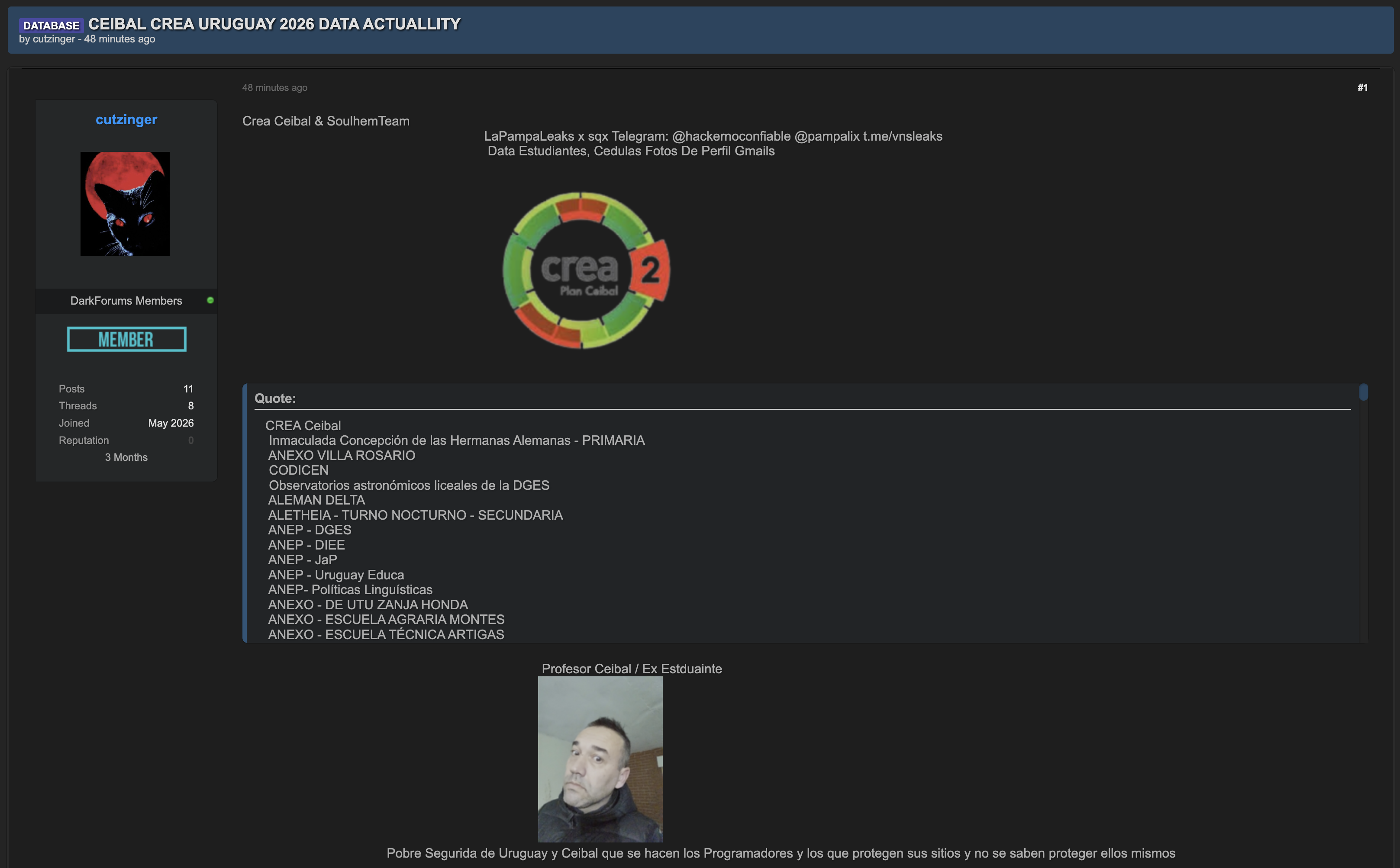
Task: Click the man's selfie photo in post
Action: (600, 759)
